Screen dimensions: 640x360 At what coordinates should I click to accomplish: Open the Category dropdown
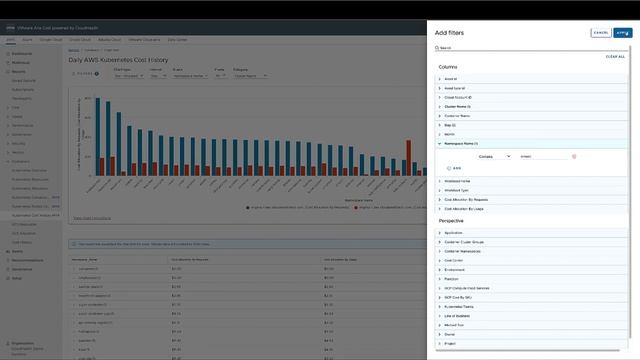[x=250, y=76]
